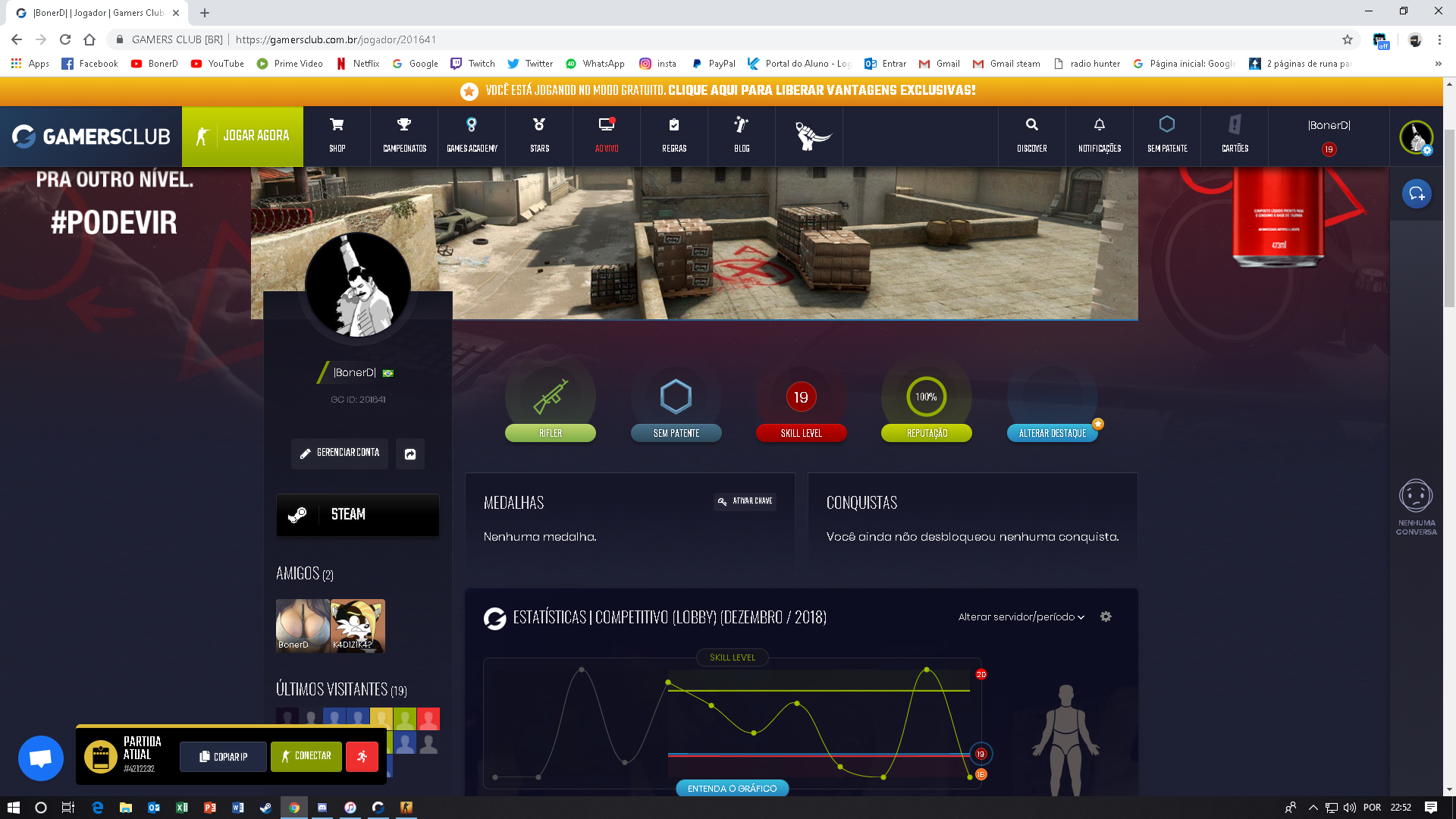This screenshot has width=1456, height=819.
Task: Open the Ao Vivo menu item
Action: [607, 135]
